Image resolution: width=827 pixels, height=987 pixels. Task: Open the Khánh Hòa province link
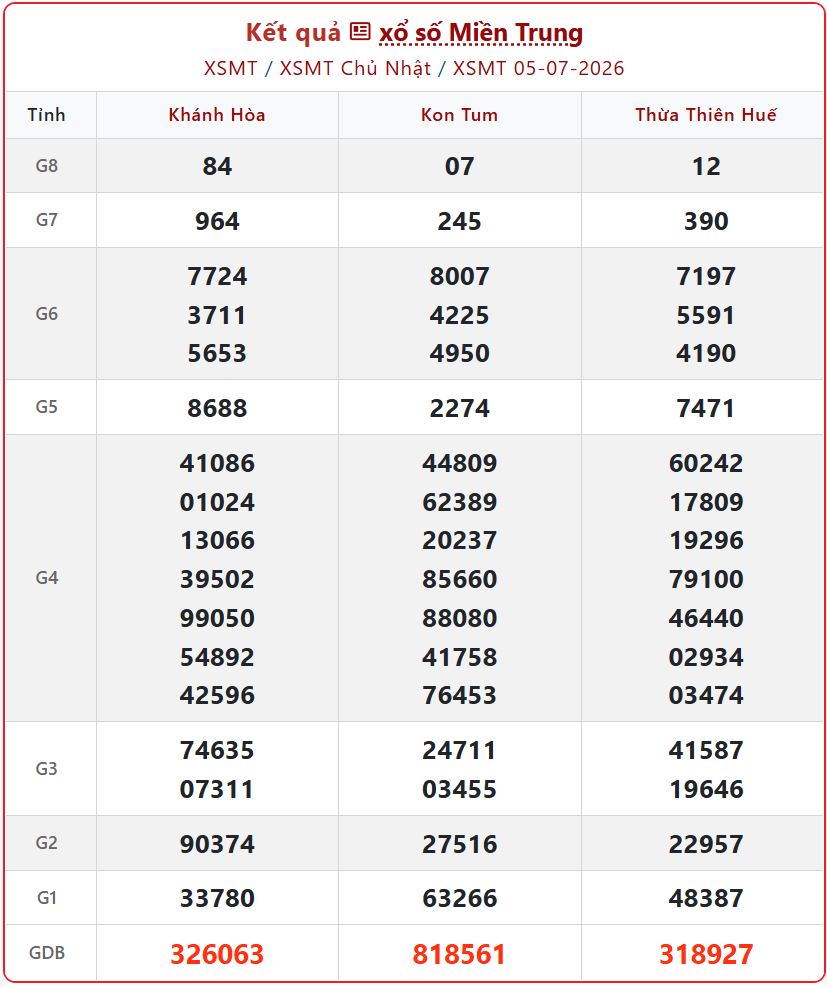(x=217, y=115)
